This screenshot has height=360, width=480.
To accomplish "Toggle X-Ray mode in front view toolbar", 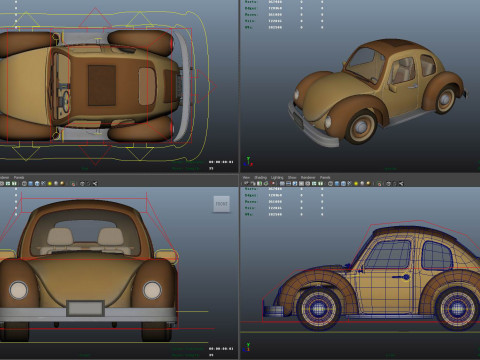I will tap(82, 183).
